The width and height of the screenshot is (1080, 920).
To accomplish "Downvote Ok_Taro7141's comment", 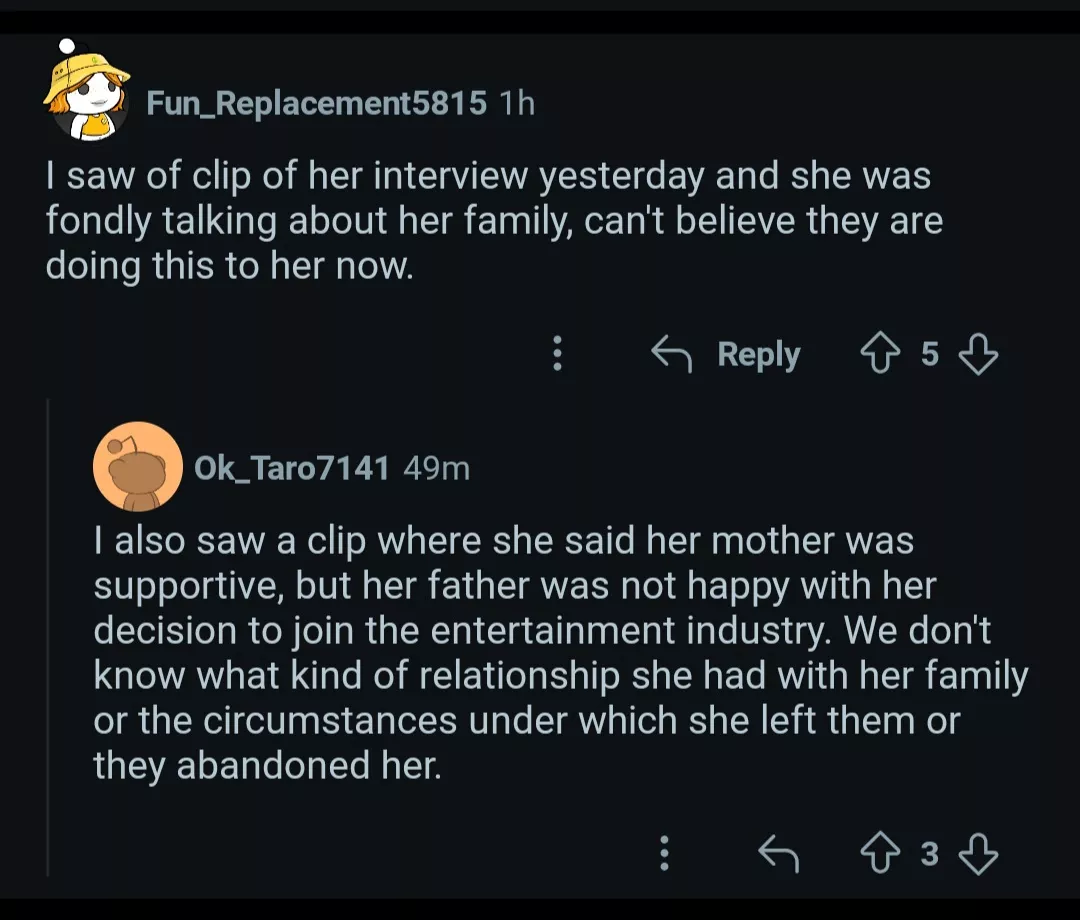I will (977, 853).
